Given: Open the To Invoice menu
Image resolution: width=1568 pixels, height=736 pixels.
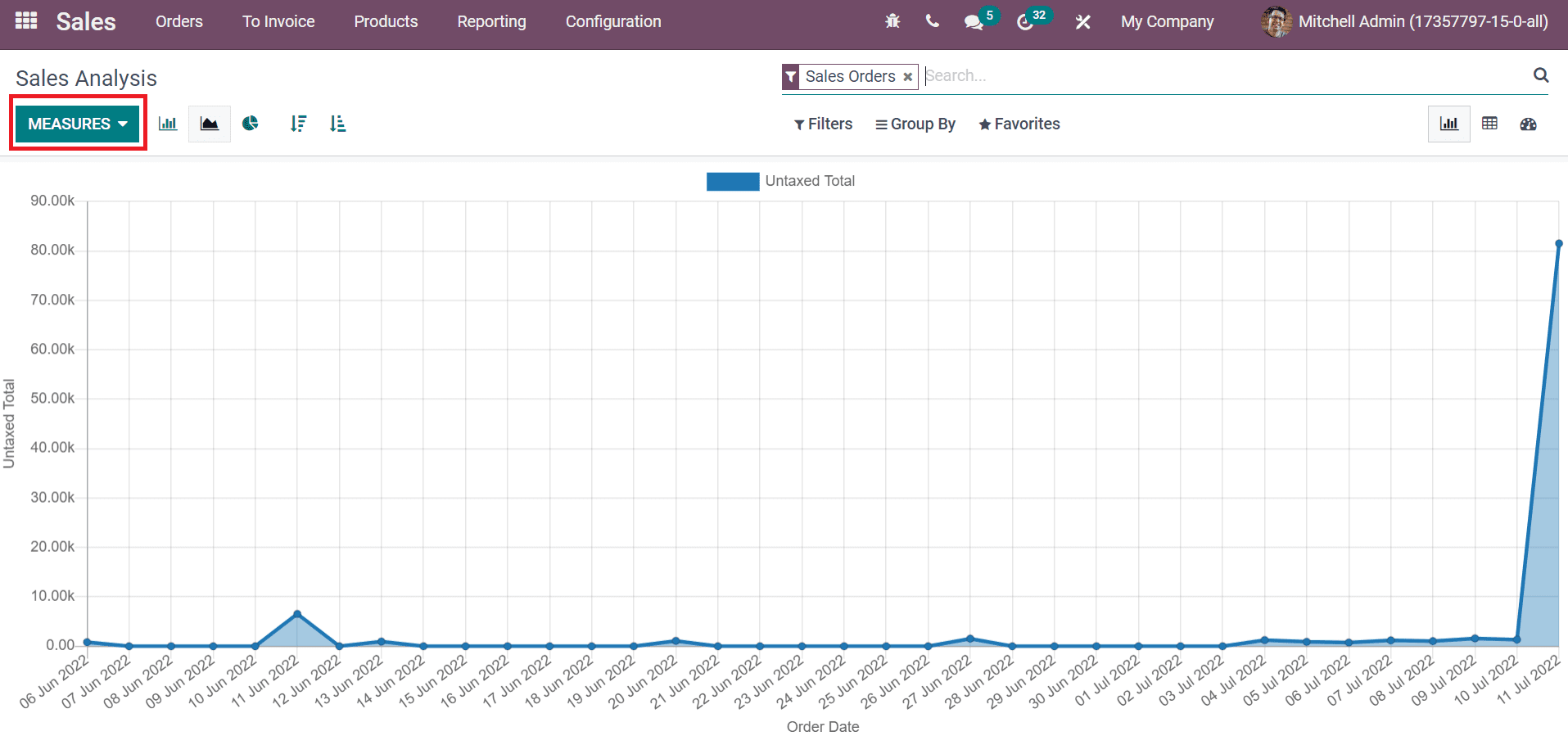Looking at the screenshot, I should [278, 21].
